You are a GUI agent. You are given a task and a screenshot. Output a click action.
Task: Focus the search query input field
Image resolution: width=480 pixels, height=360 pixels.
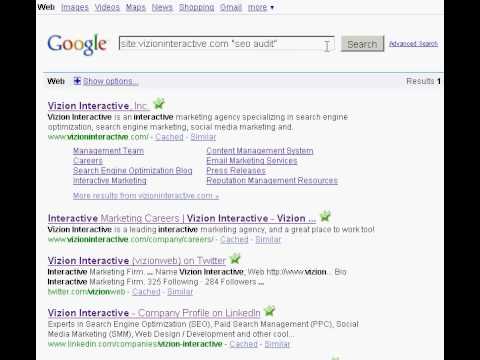pos(227,44)
